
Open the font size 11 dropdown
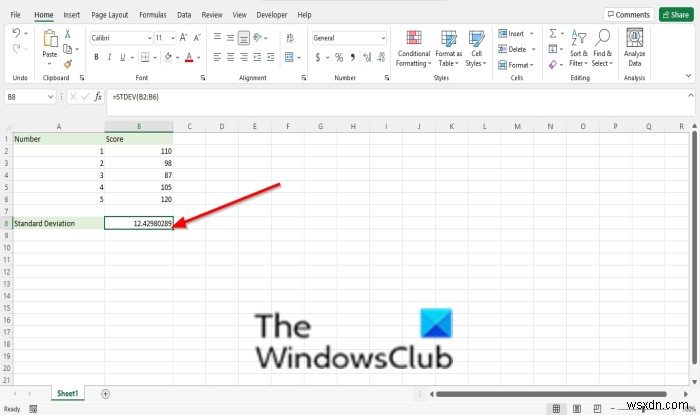pyautogui.click(x=172, y=38)
